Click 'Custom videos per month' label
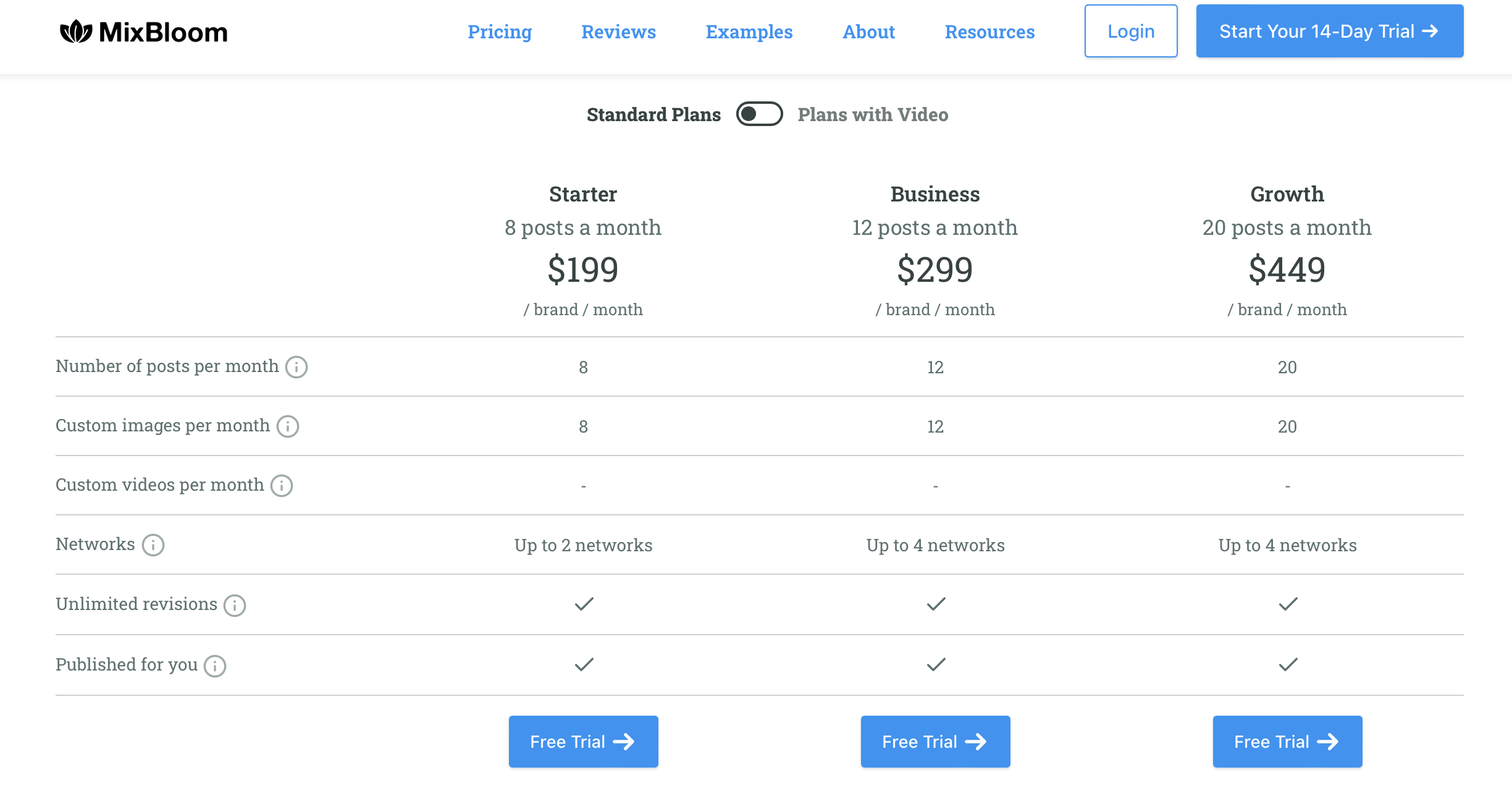This screenshot has height=796, width=1512. pos(160,485)
